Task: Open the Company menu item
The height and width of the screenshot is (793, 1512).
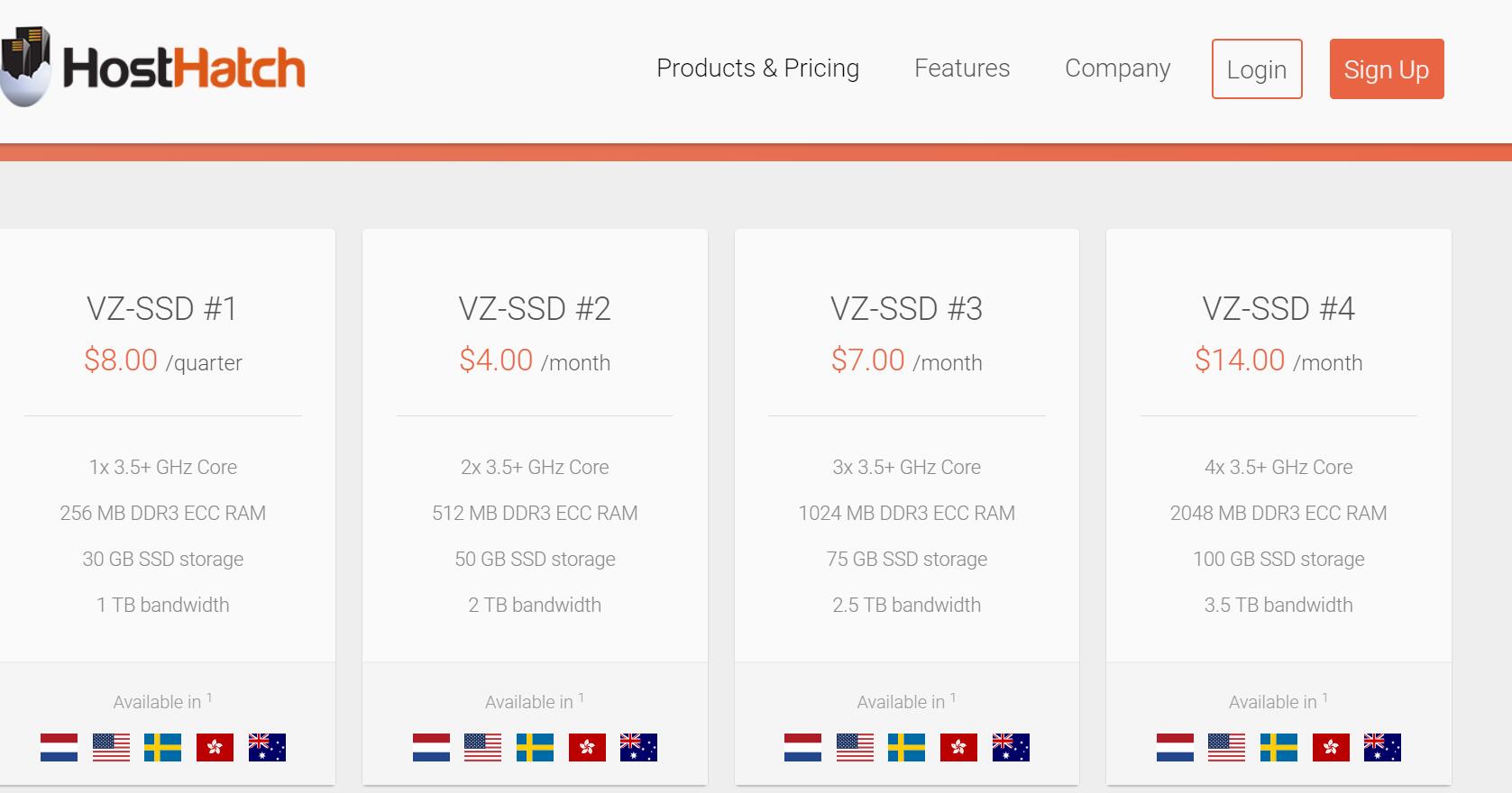Action: pyautogui.click(x=1117, y=68)
